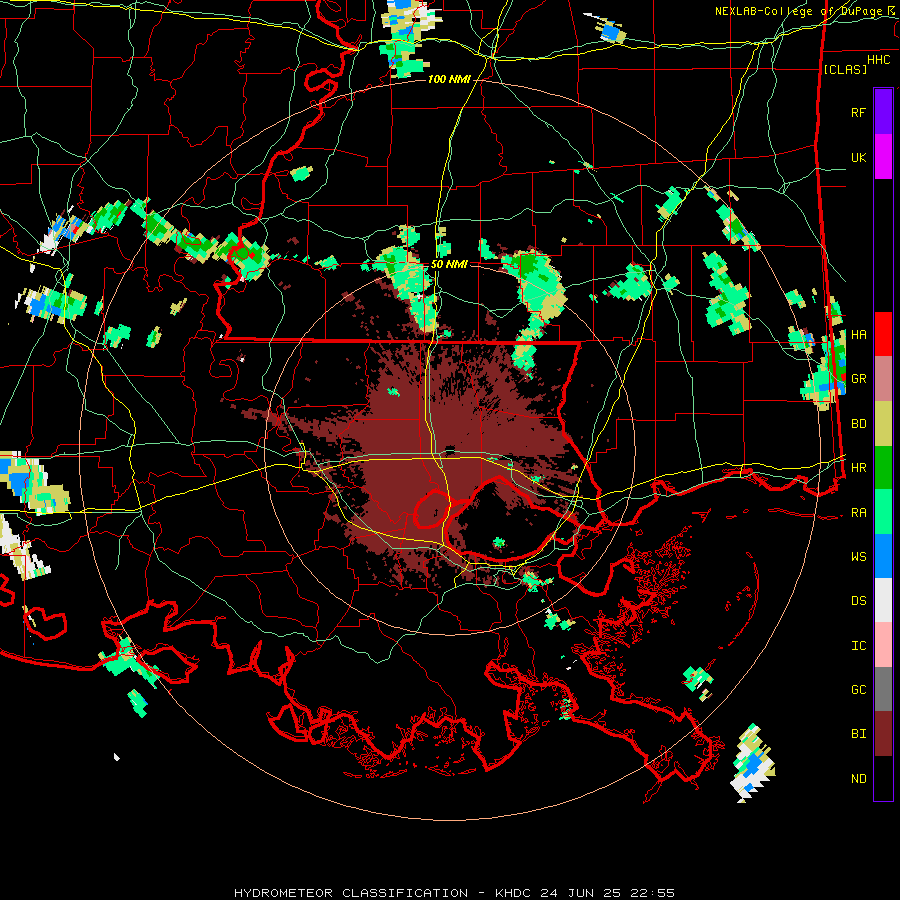The image size is (900, 900).
Task: Select the BD legend label
Action: pyautogui.click(x=859, y=424)
